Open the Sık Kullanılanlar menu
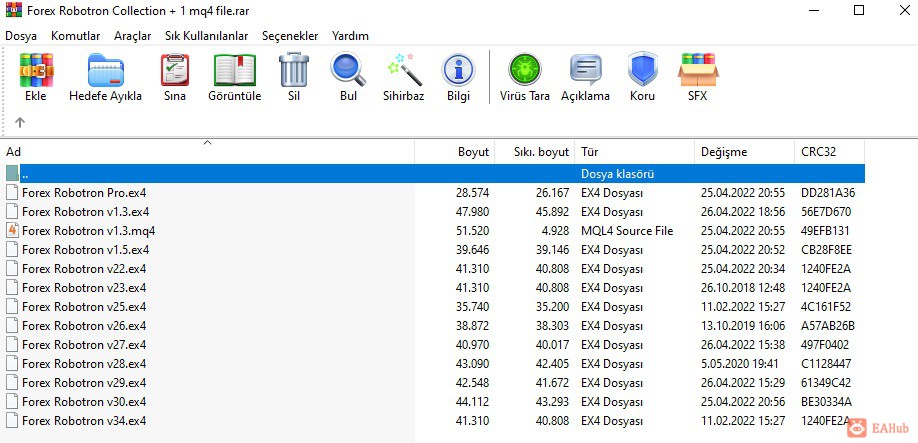The image size is (918, 443). pos(206,36)
